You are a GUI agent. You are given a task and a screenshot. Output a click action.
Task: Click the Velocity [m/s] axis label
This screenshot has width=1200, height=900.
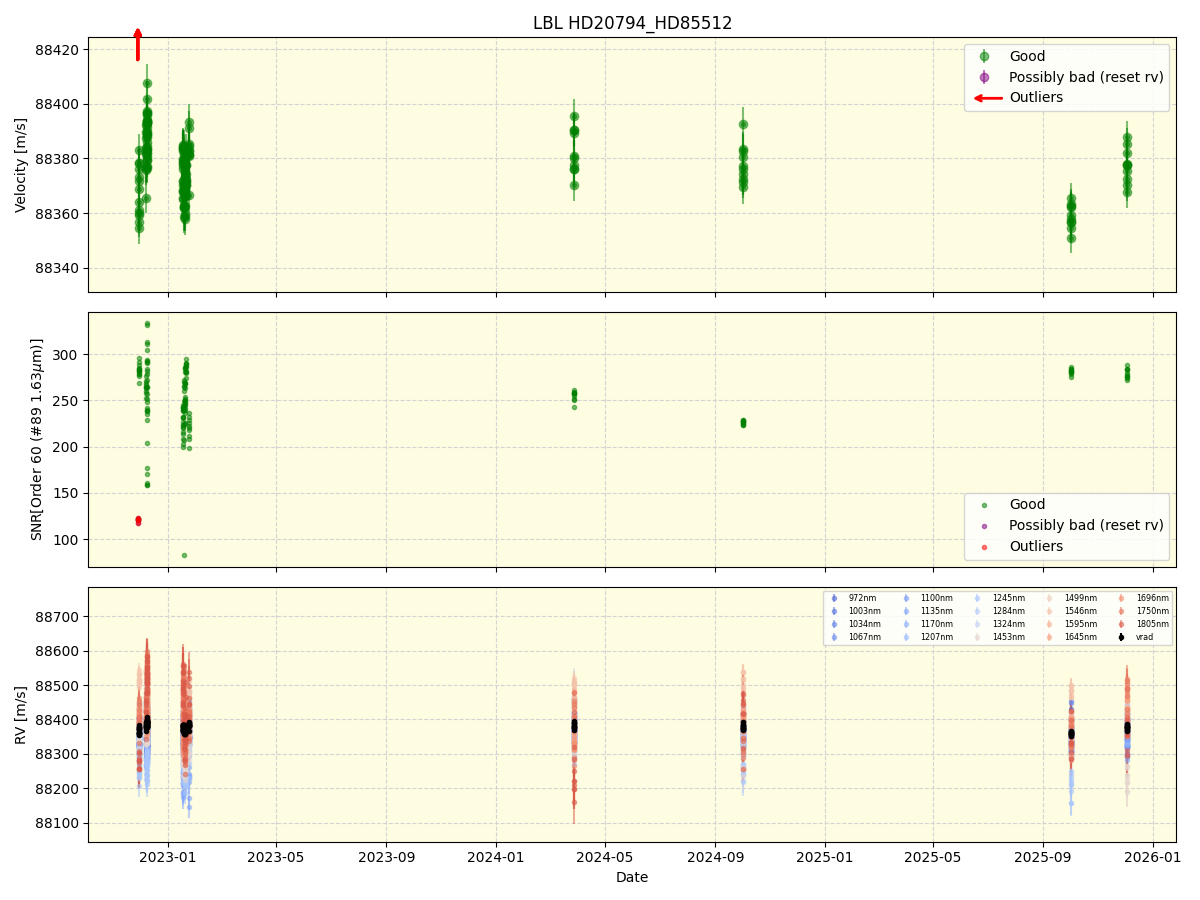click(x=21, y=165)
